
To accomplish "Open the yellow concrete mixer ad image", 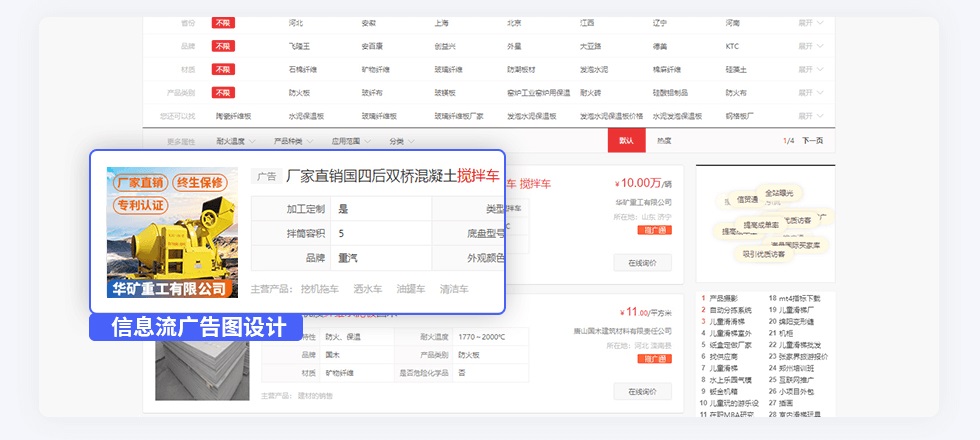I will pyautogui.click(x=172, y=232).
